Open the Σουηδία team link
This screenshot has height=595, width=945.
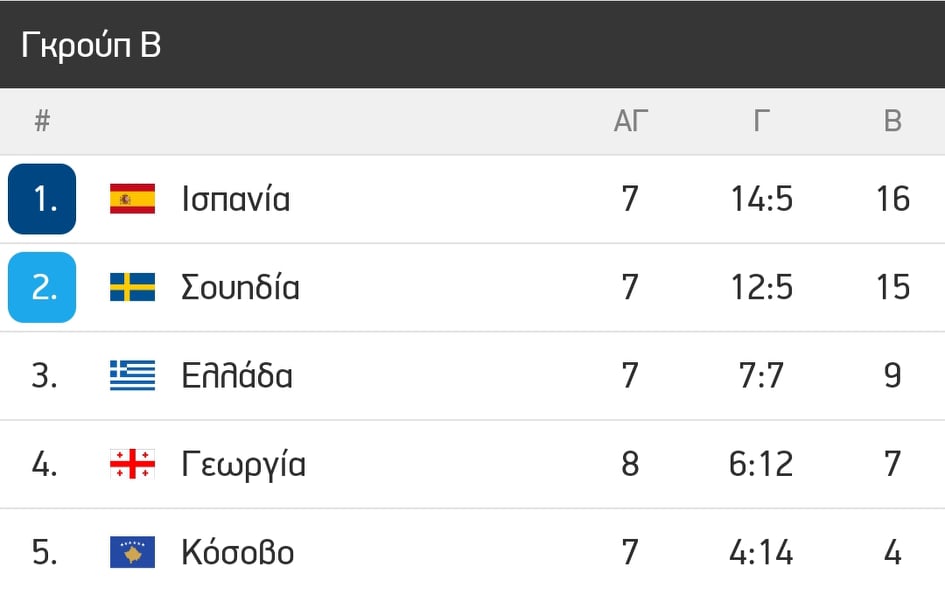pyautogui.click(x=240, y=287)
